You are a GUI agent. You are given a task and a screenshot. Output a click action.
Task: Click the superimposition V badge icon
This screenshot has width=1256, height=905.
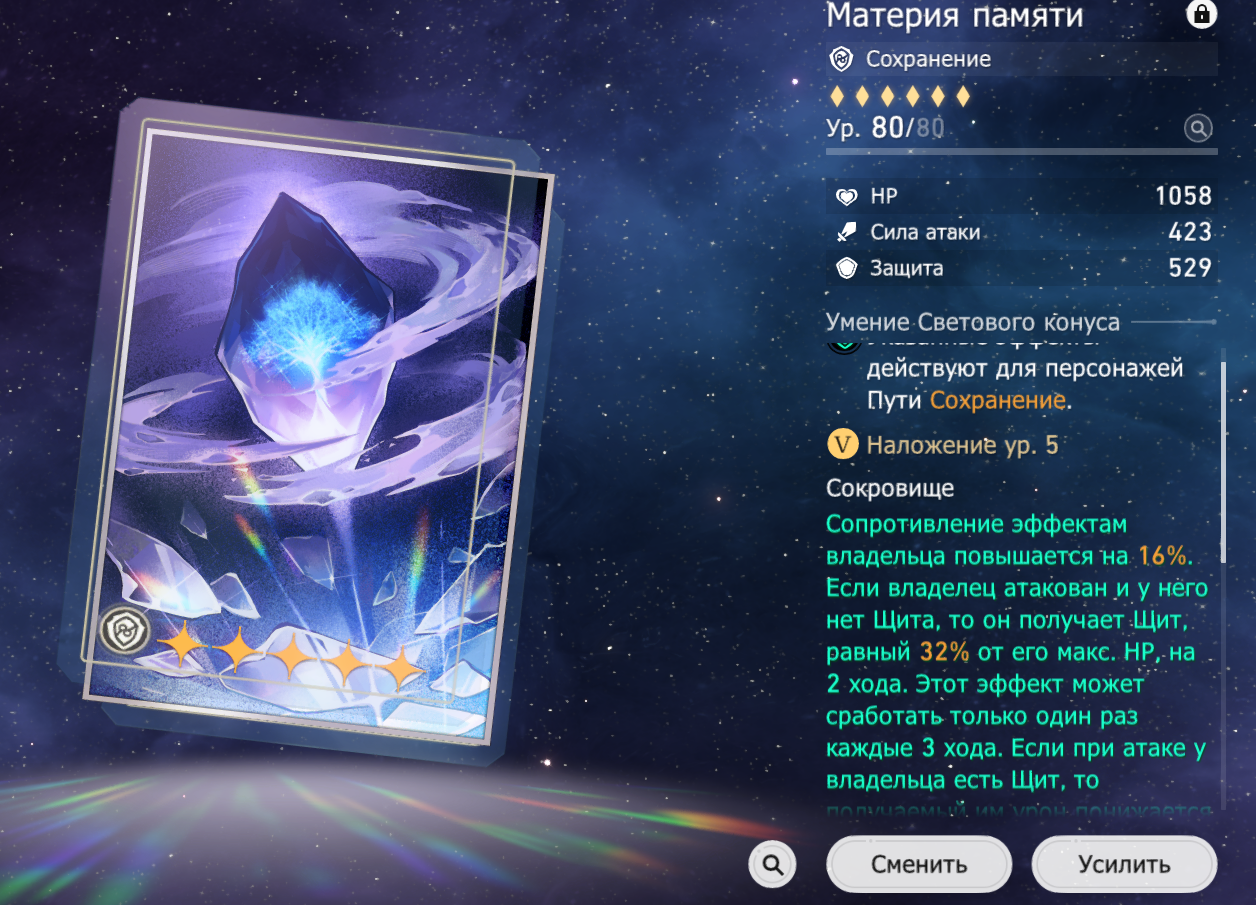tap(842, 445)
